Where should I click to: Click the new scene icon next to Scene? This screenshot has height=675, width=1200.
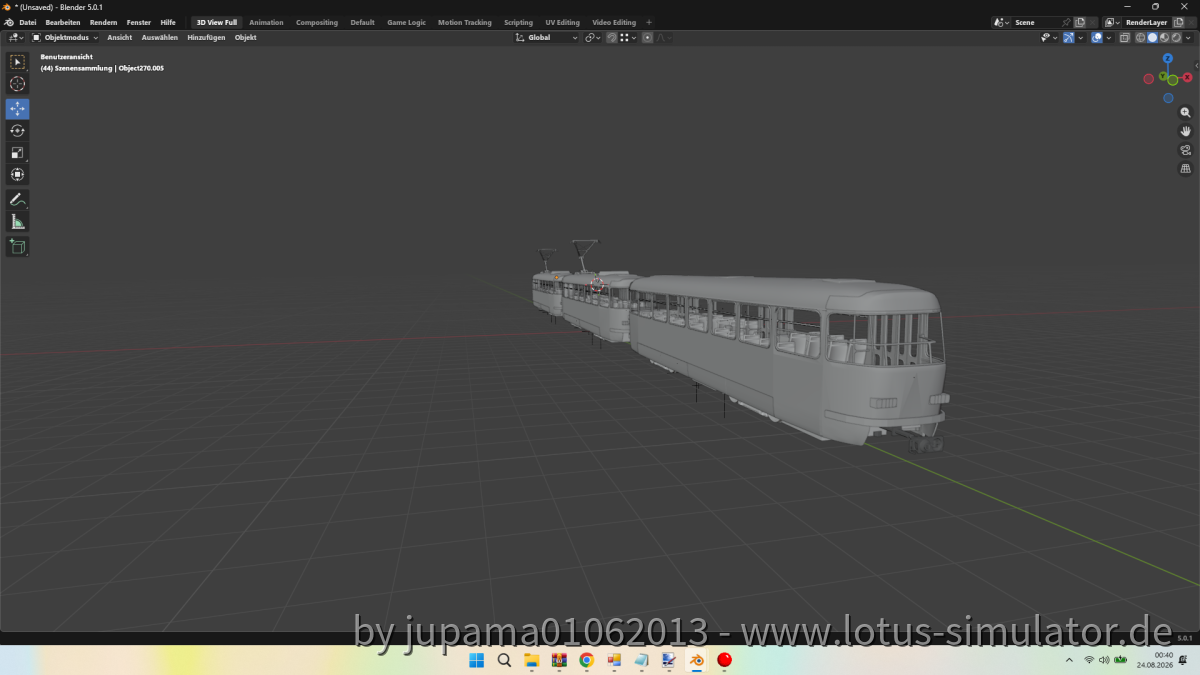click(x=1080, y=22)
